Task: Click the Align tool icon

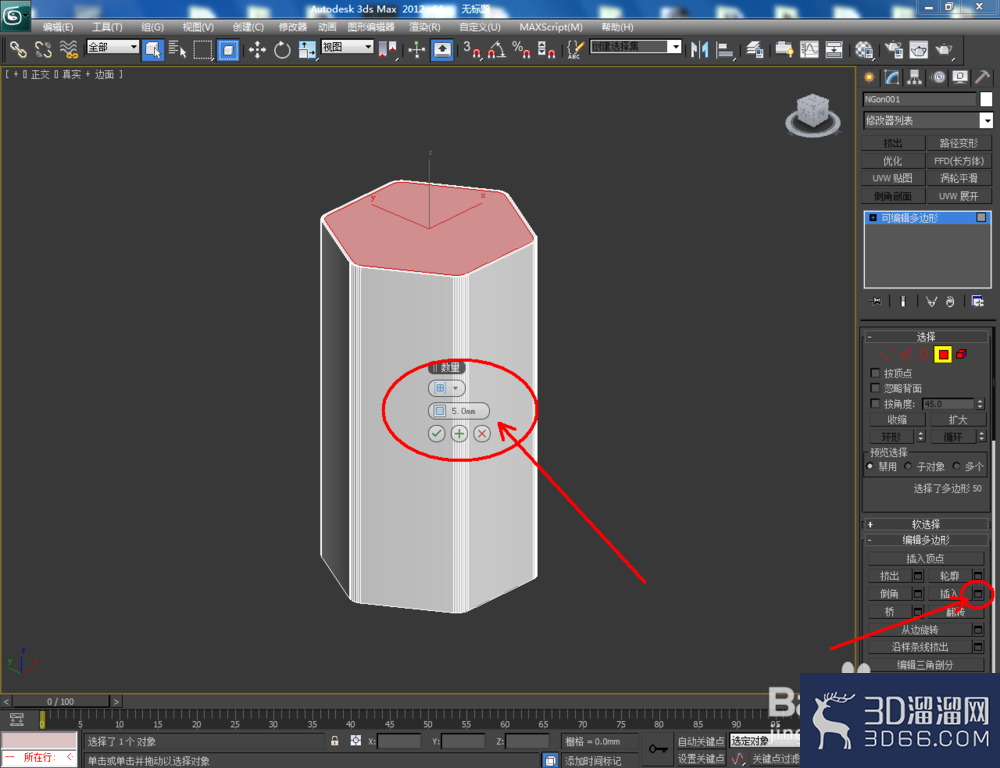Action: pos(725,50)
